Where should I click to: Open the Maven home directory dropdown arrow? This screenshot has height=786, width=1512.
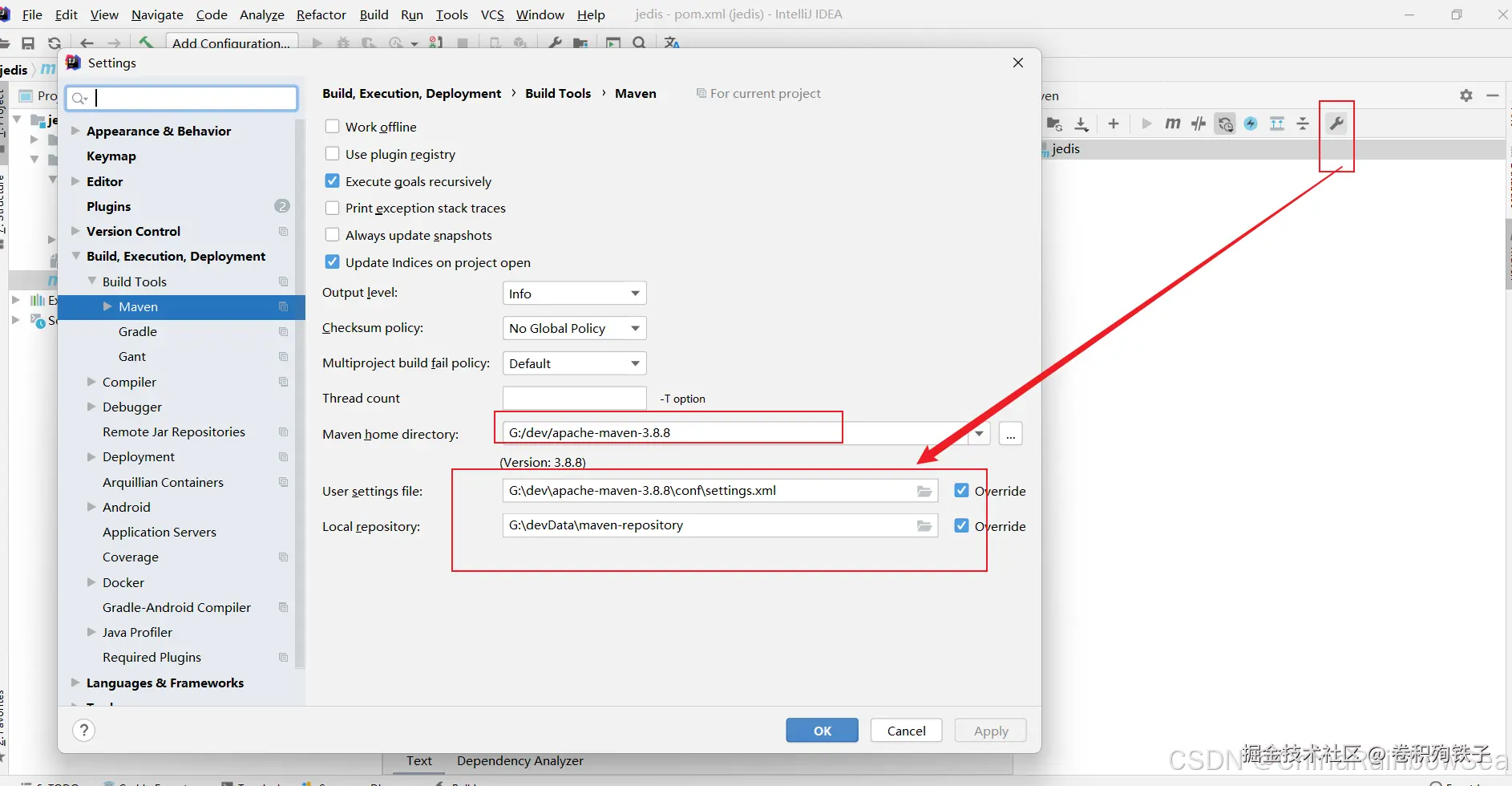[979, 433]
